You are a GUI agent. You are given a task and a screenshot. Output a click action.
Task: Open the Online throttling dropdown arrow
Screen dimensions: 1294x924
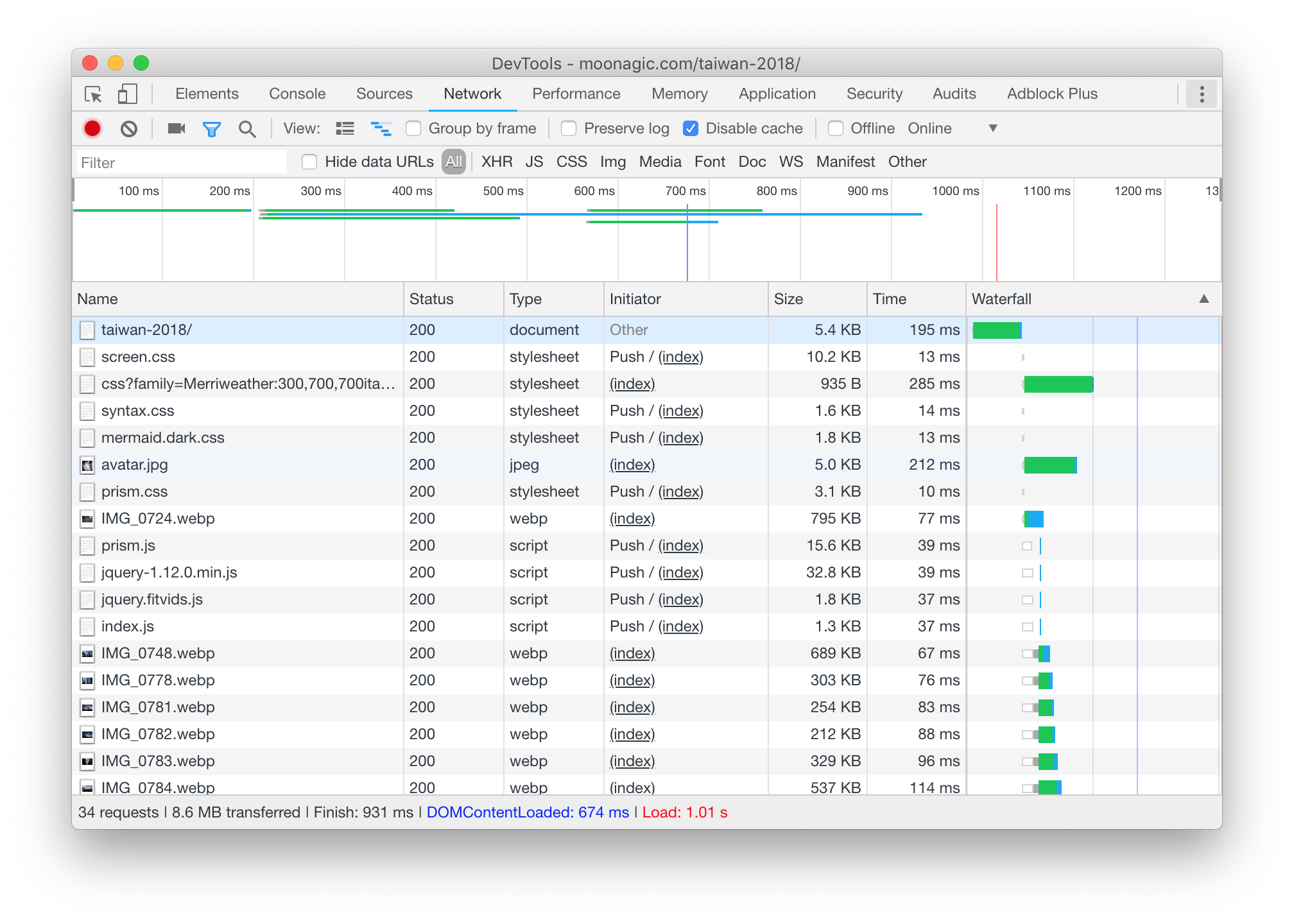tap(992, 128)
